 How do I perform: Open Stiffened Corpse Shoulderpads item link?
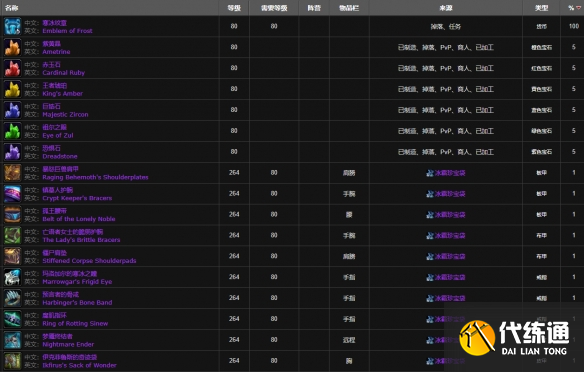[x=89, y=261]
